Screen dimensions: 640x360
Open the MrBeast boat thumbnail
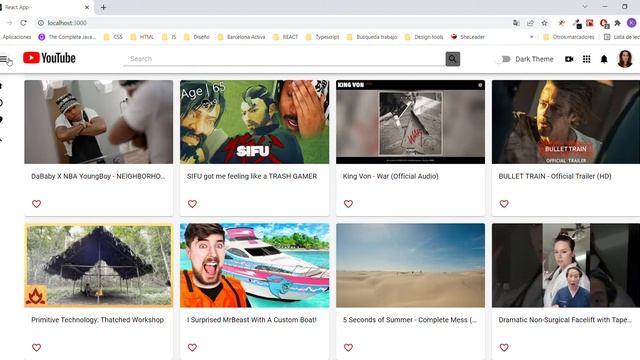click(255, 265)
